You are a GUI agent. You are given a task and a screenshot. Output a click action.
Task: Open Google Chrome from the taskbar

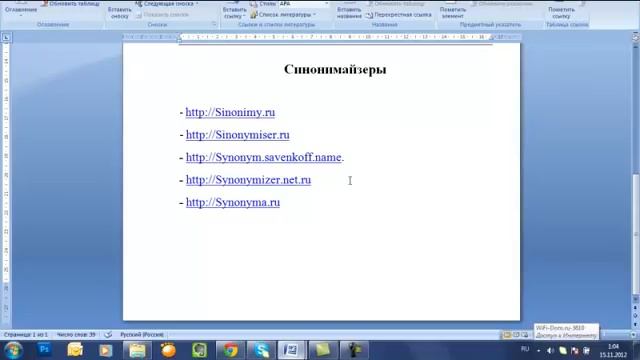(231, 350)
